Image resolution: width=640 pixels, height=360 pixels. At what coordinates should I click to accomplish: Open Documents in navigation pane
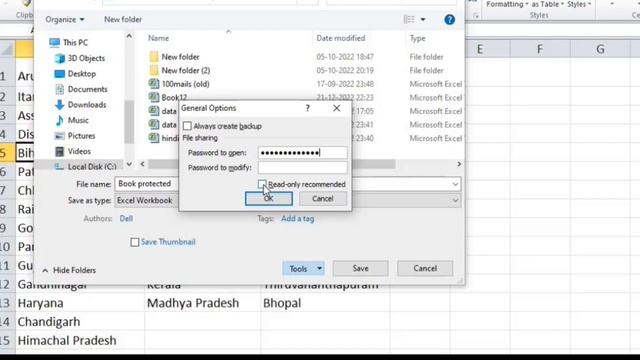pyautogui.click(x=81, y=89)
